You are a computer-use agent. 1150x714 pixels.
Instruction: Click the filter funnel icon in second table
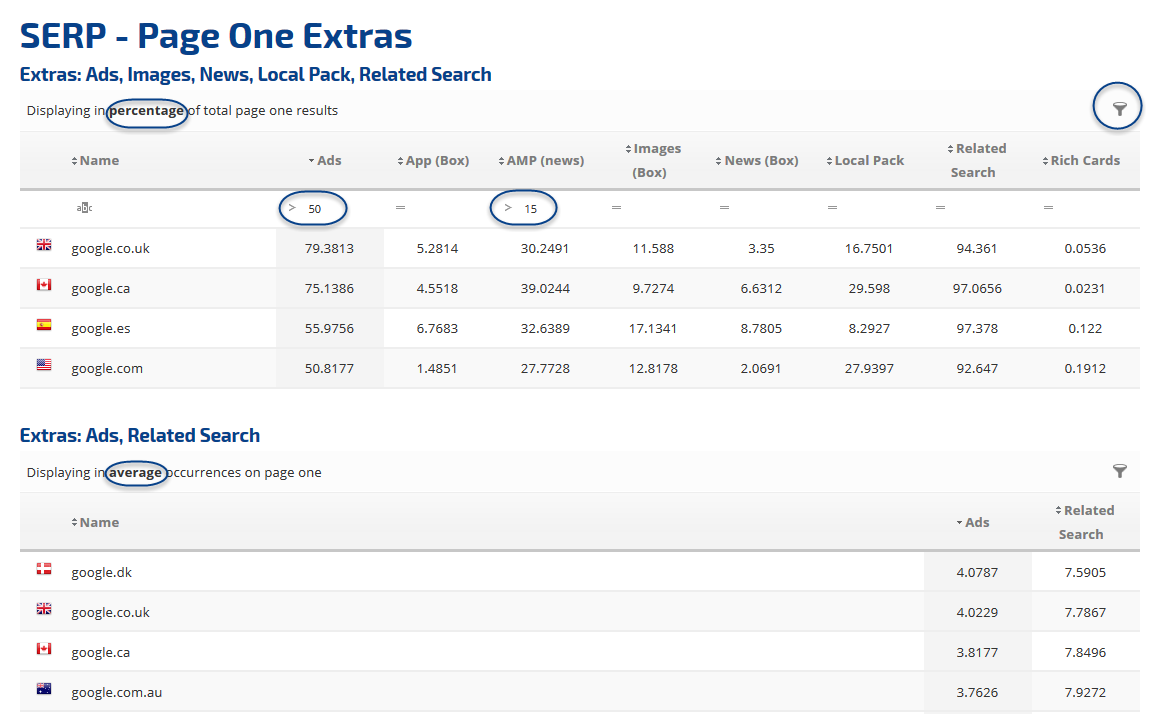pyautogui.click(x=1119, y=471)
